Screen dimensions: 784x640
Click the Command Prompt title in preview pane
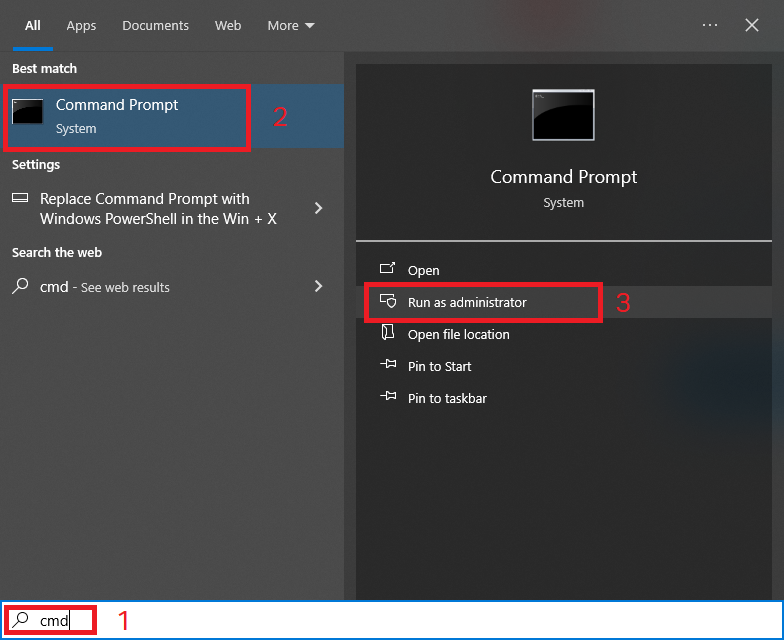564,177
